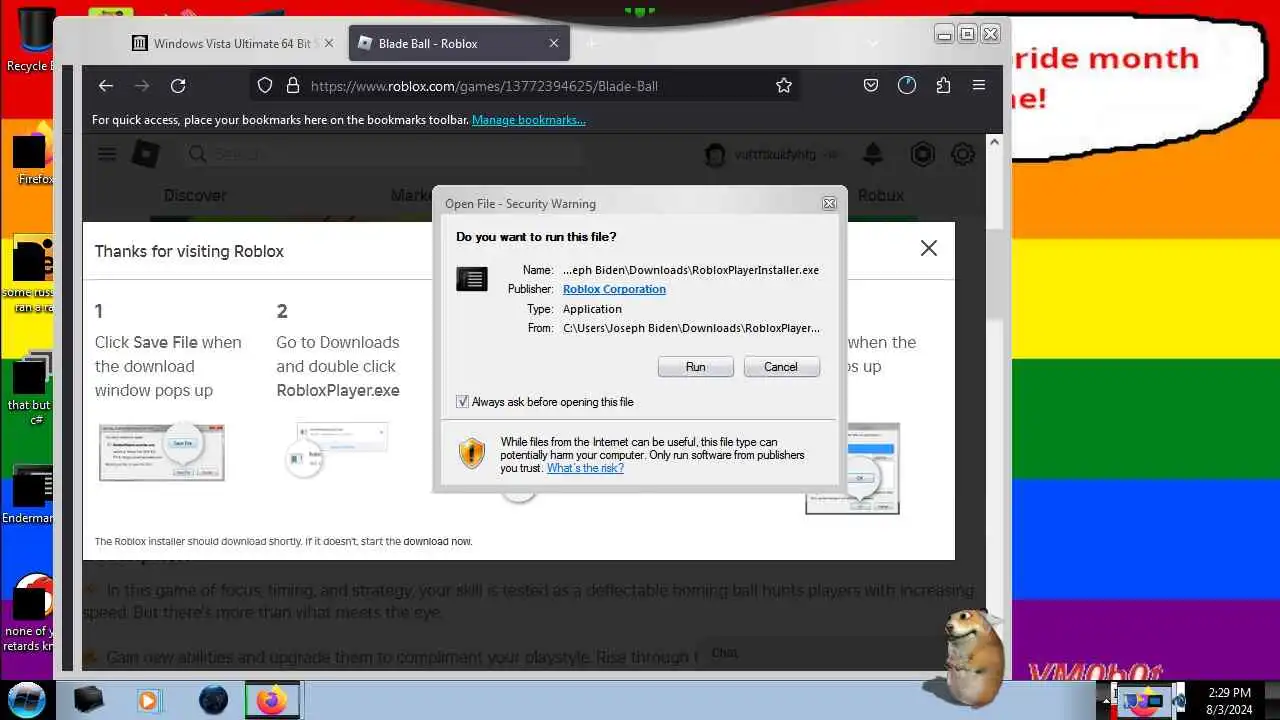This screenshot has height=720, width=1280.
Task: Open Firefox hamburger application menu
Action: (979, 86)
